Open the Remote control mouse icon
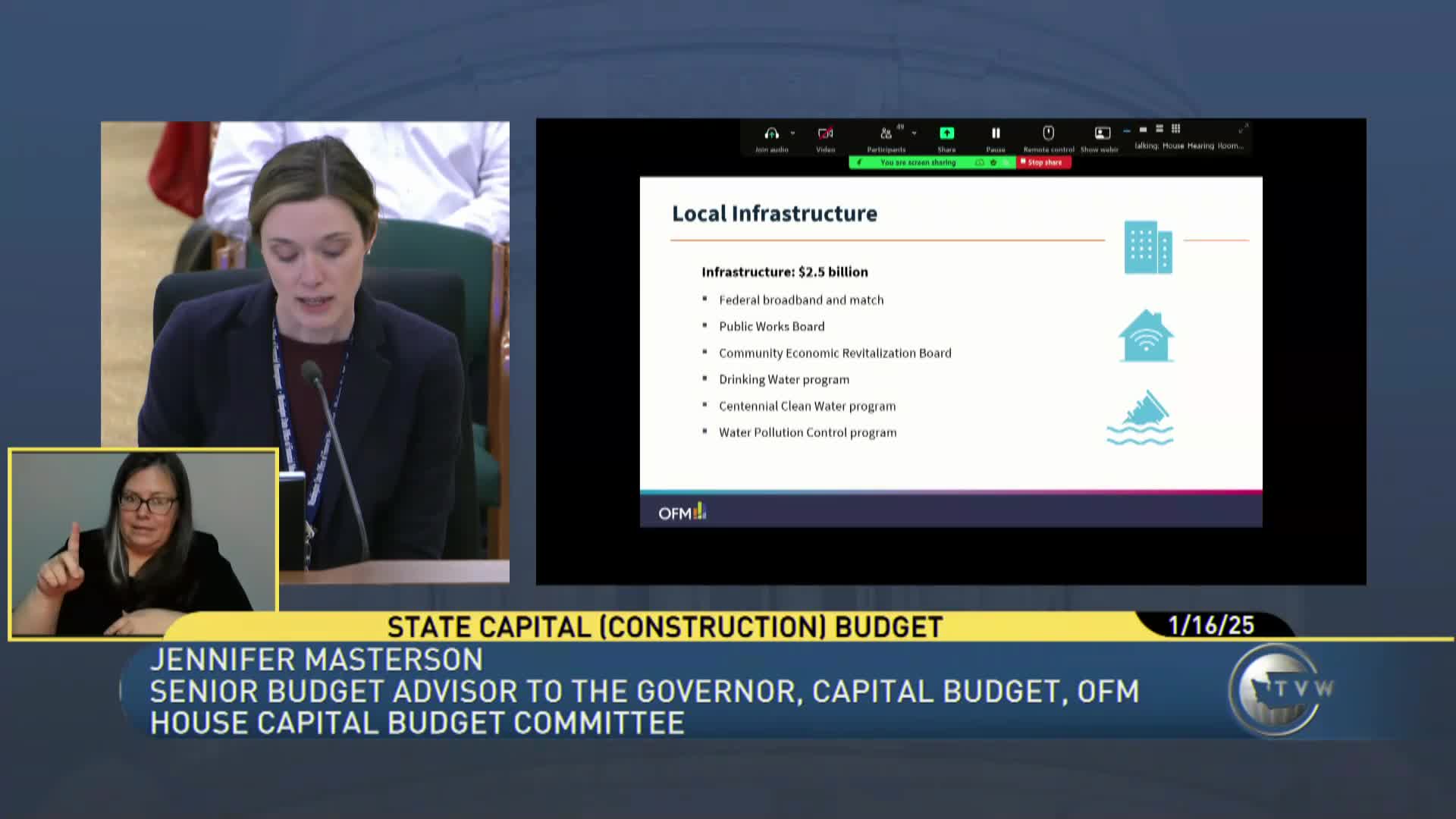The width and height of the screenshot is (1456, 819). click(1048, 133)
